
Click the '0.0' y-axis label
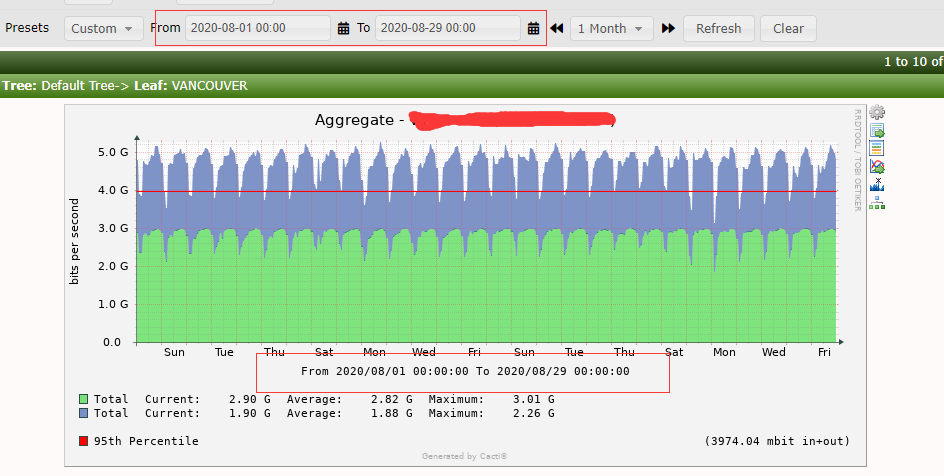coord(112,342)
